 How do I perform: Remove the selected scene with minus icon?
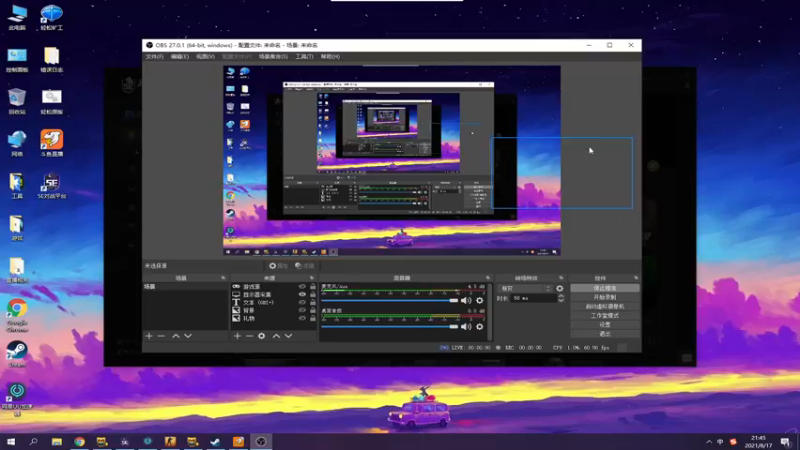[161, 336]
